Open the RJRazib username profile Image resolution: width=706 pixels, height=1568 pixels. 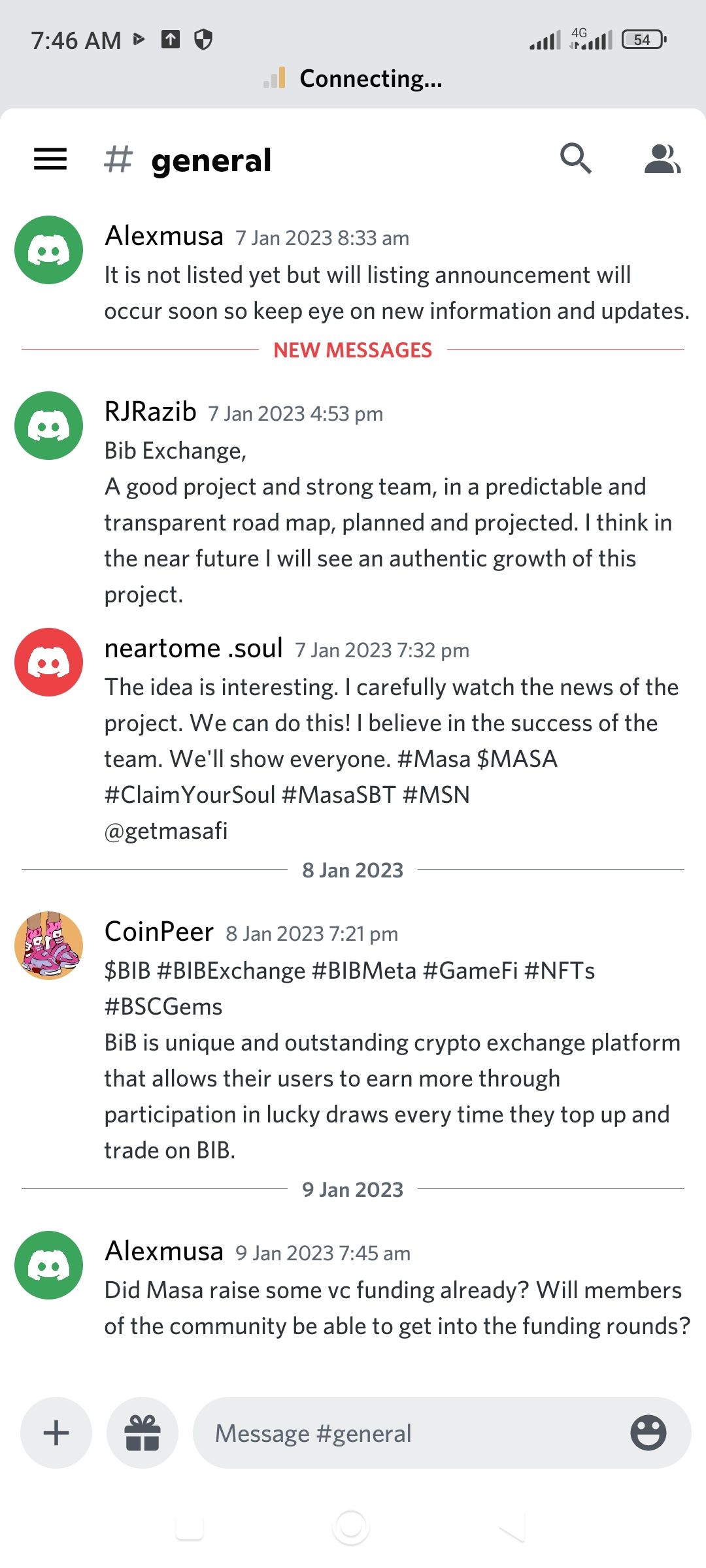click(150, 412)
